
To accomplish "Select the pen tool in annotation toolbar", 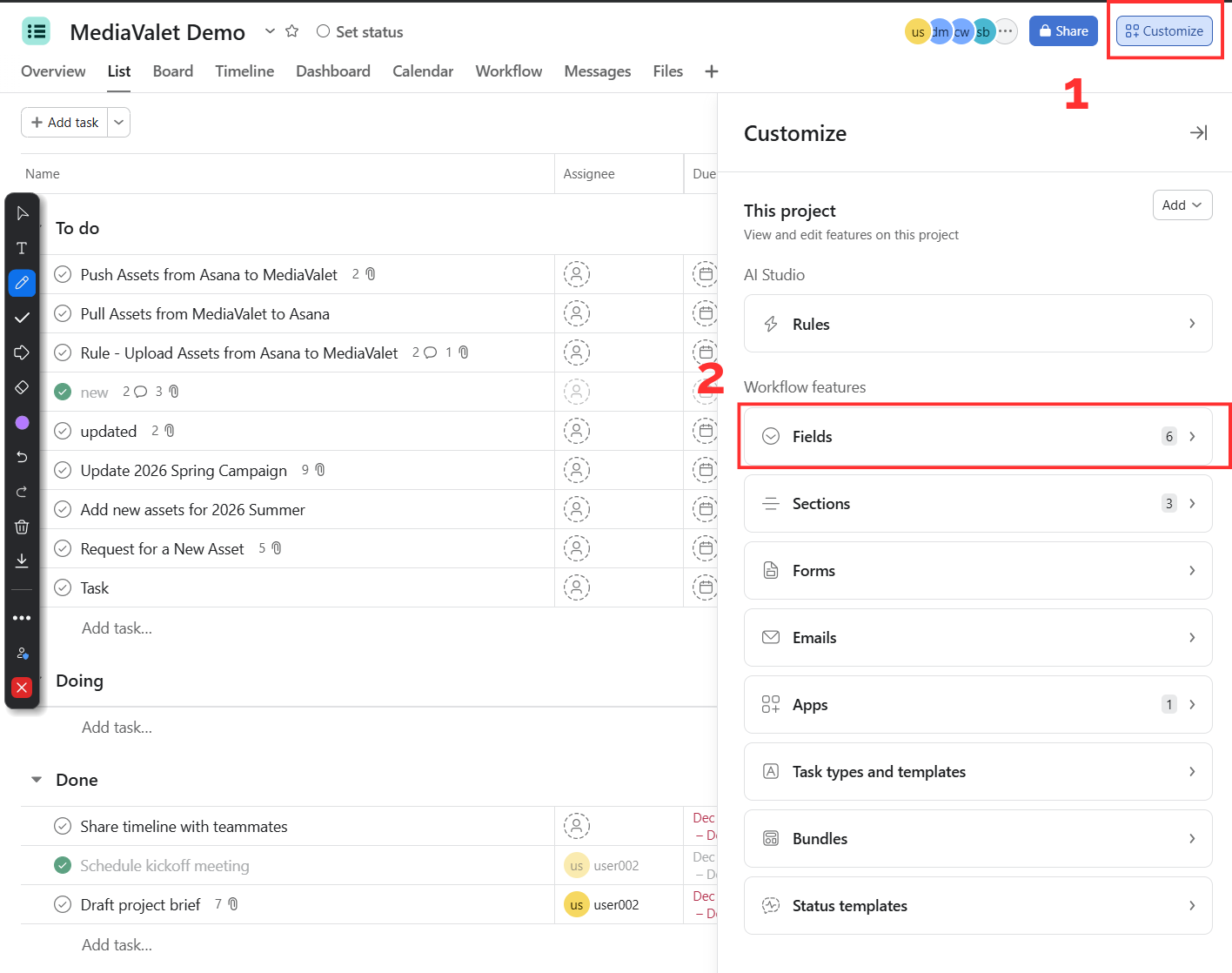I will (x=22, y=283).
